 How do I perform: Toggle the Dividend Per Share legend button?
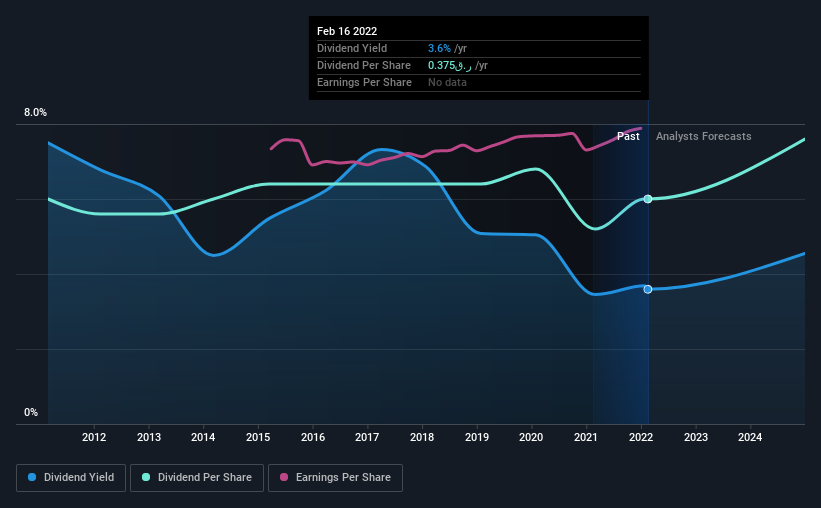[197, 478]
